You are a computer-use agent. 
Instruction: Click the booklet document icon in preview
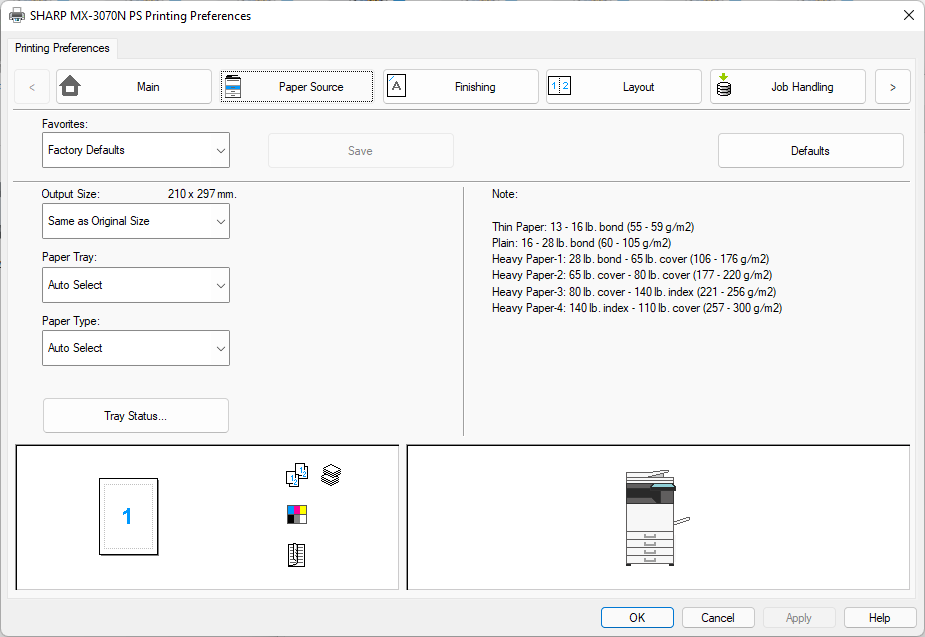[296, 555]
